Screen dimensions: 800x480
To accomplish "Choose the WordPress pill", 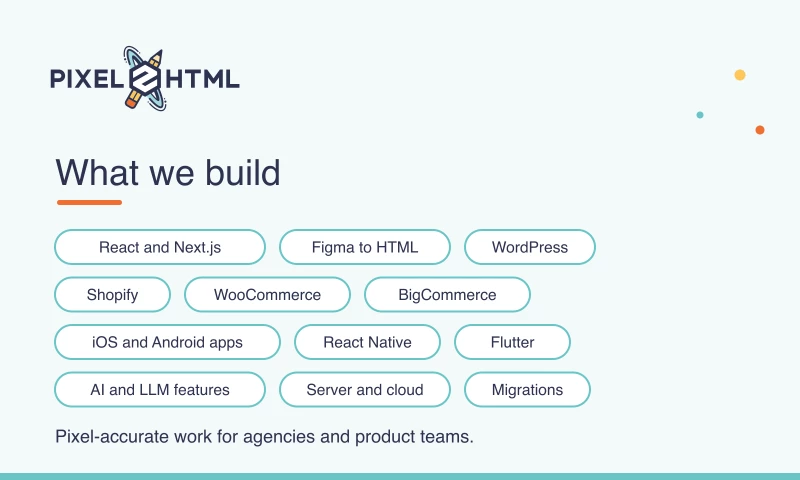I will click(530, 247).
